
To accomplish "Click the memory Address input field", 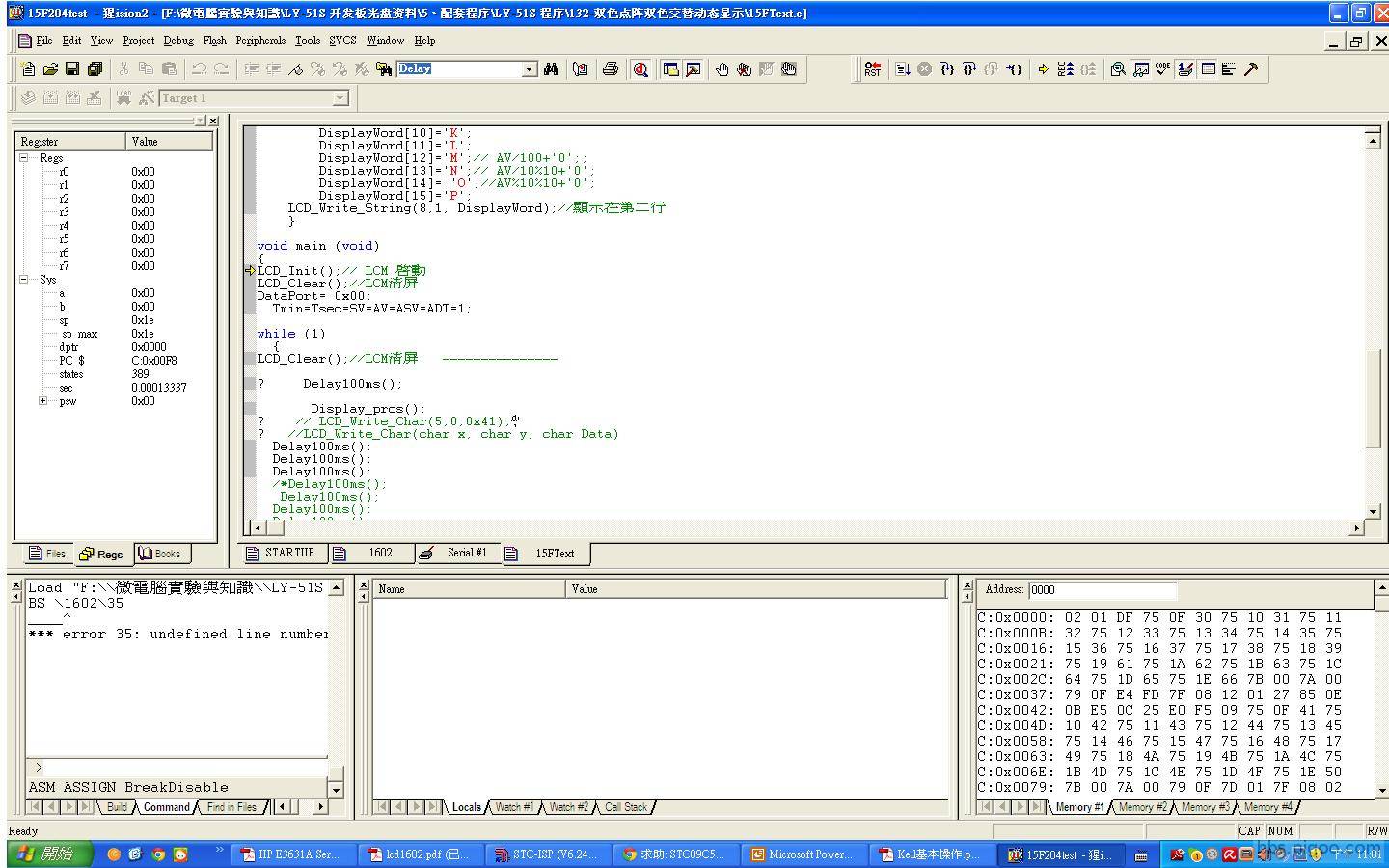I will coord(1103,590).
